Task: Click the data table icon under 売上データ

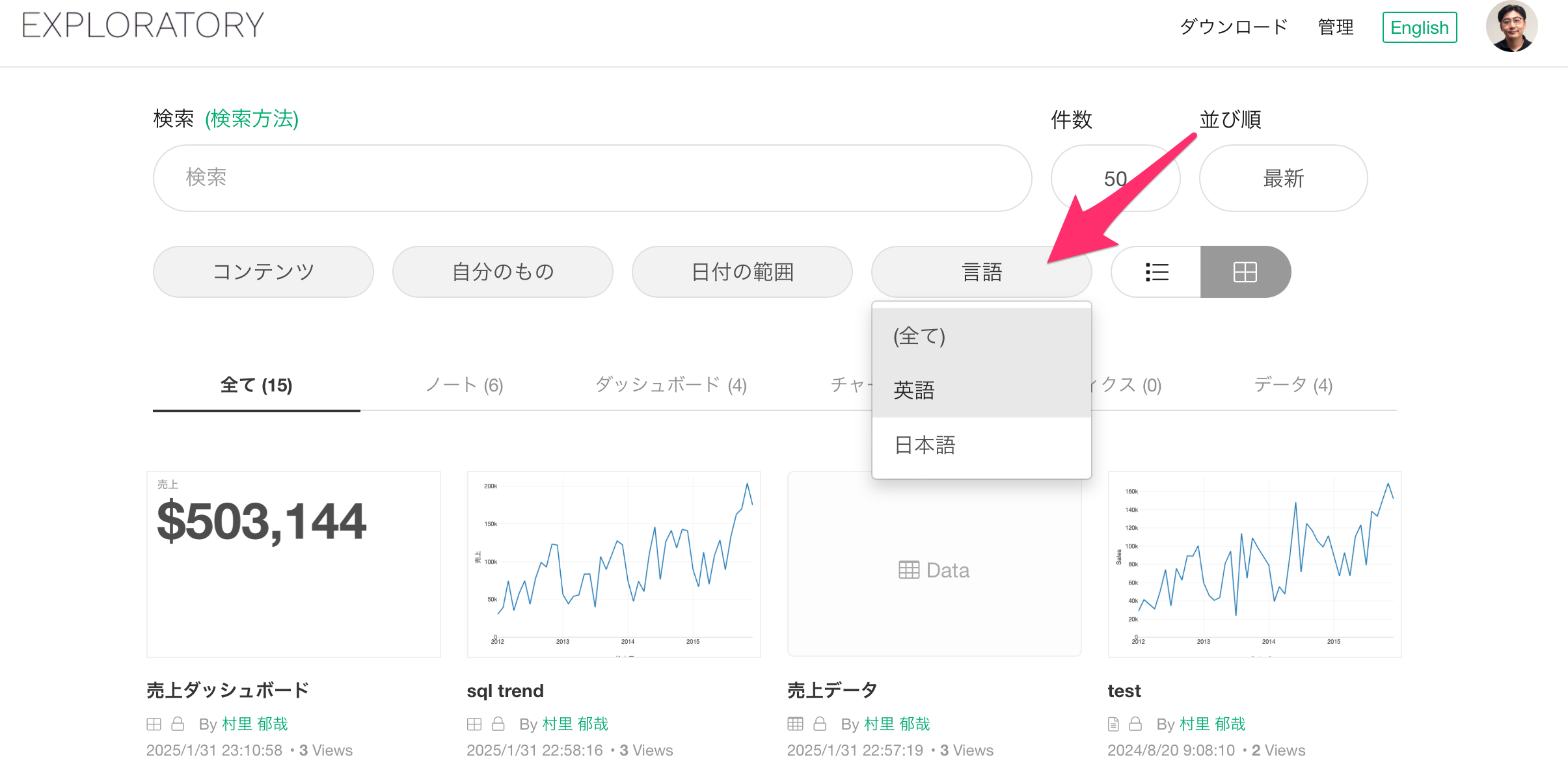Action: pos(795,724)
